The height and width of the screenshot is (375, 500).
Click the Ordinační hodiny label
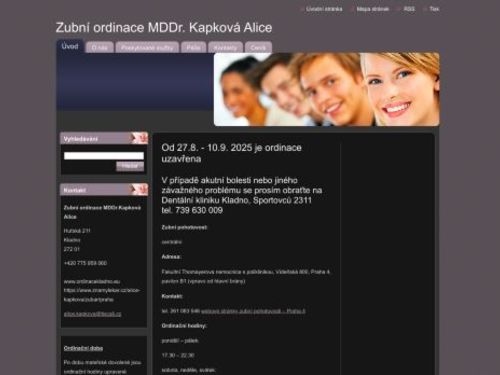click(x=184, y=326)
